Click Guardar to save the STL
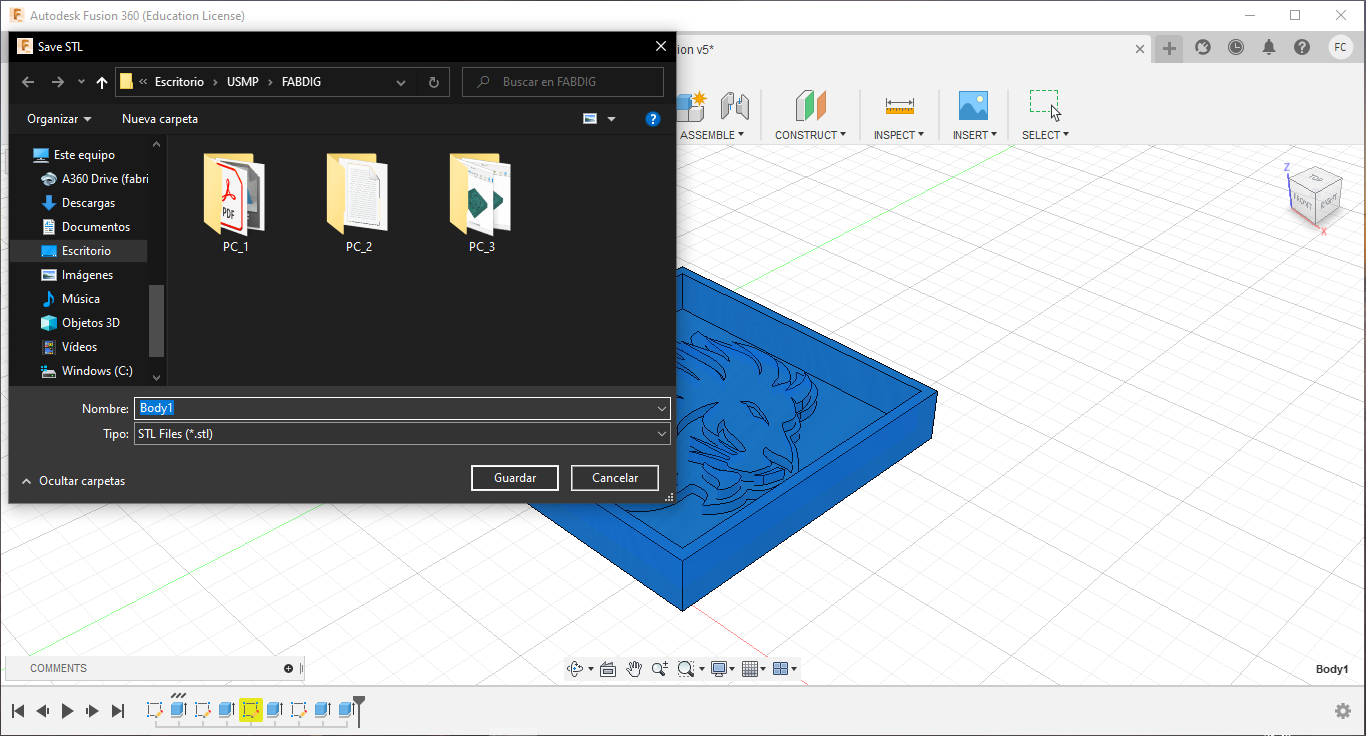This screenshot has width=1366, height=736. tap(515, 478)
